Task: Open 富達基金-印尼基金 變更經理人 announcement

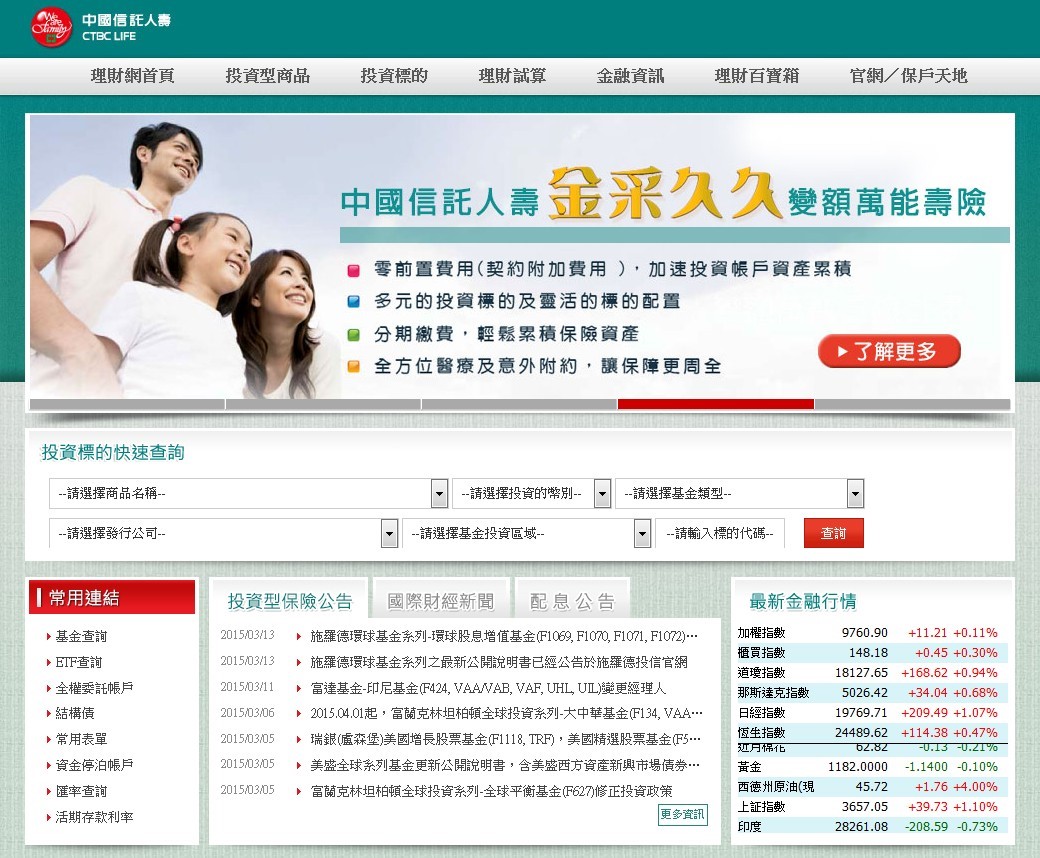Action: click(488, 688)
